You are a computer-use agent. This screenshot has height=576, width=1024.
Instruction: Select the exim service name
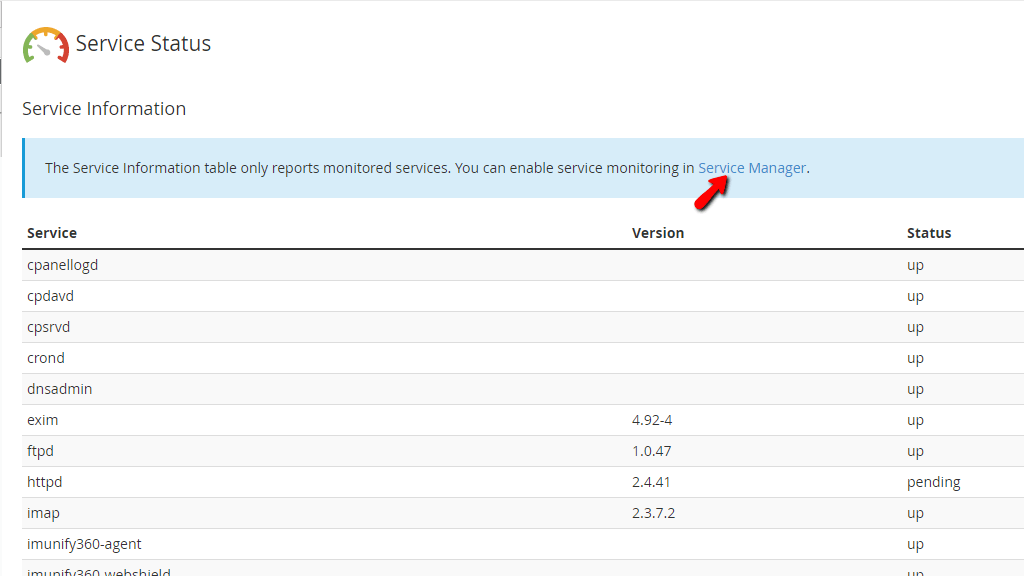[42, 420]
